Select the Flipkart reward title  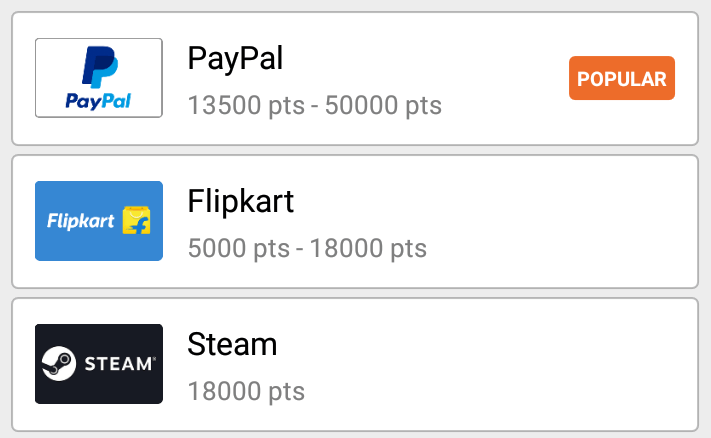[x=241, y=202]
